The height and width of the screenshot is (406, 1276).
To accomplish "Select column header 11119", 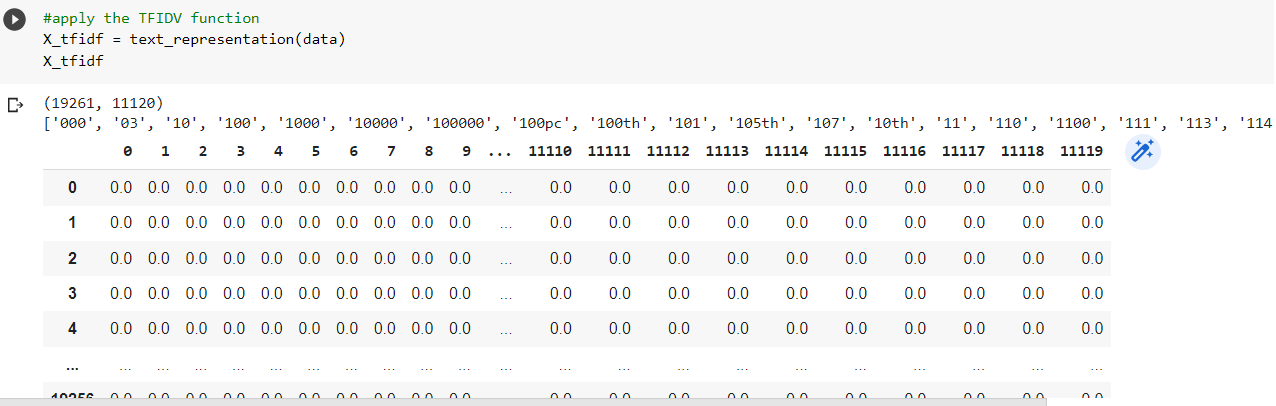I will [1081, 152].
